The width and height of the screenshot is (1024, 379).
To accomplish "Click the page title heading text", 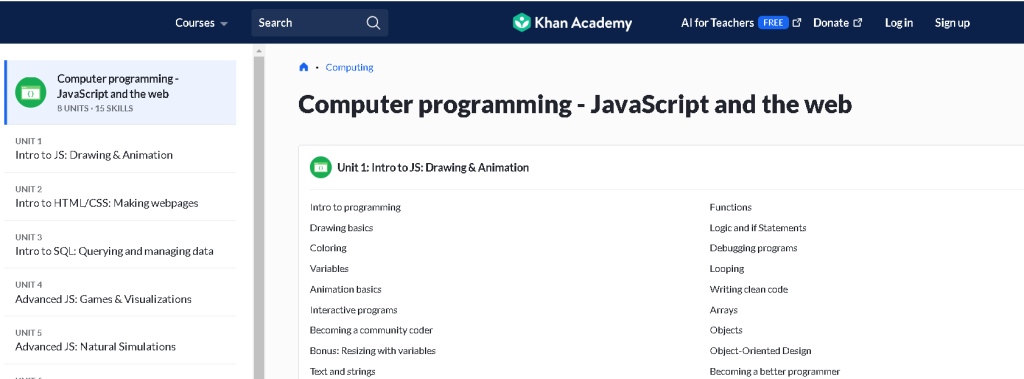I will pyautogui.click(x=575, y=105).
